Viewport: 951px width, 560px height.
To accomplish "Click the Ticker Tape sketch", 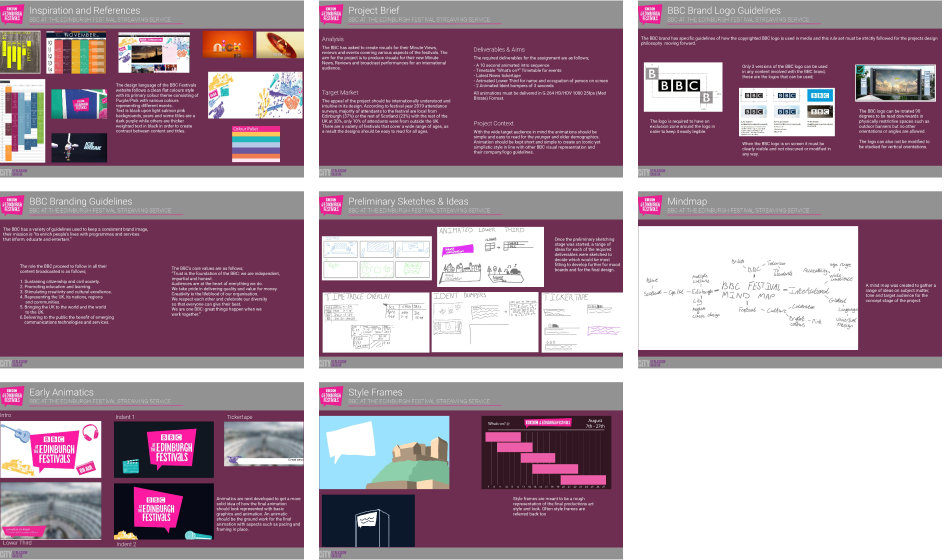I will pos(582,322).
